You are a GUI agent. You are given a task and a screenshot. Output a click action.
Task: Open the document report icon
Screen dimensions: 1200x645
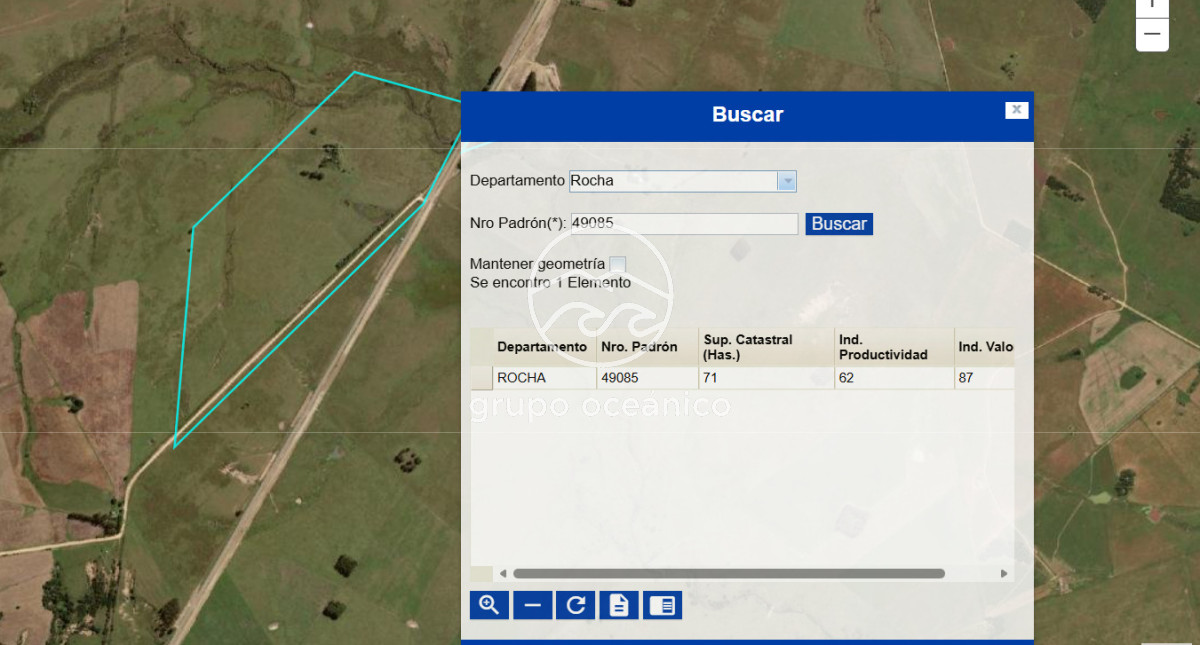pos(618,605)
